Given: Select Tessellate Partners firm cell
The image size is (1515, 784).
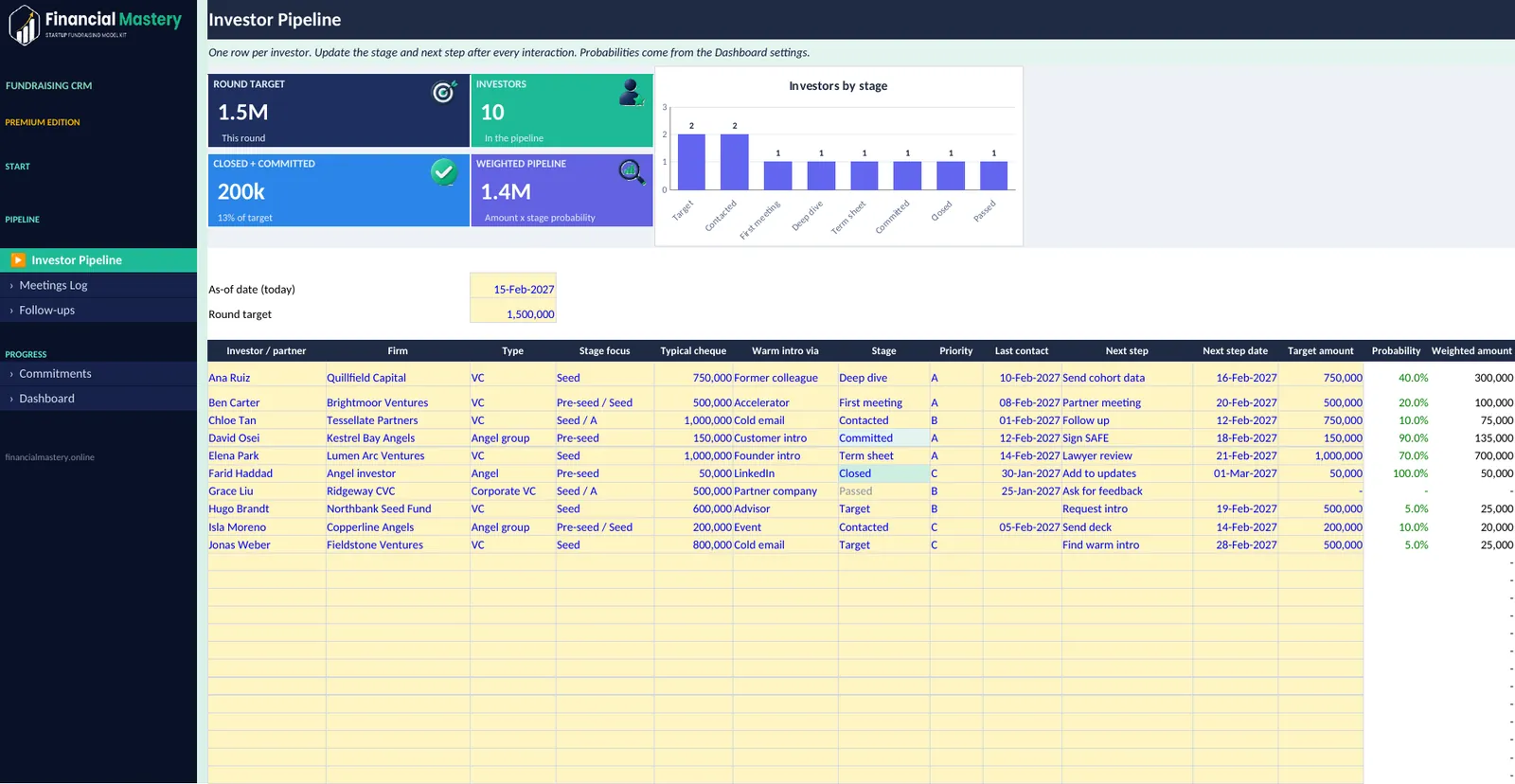Looking at the screenshot, I should 398,420.
